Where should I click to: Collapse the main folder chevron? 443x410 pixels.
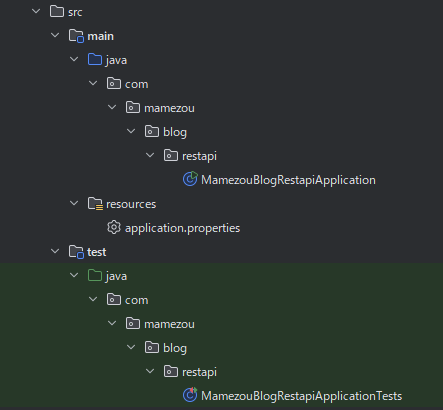point(55,35)
